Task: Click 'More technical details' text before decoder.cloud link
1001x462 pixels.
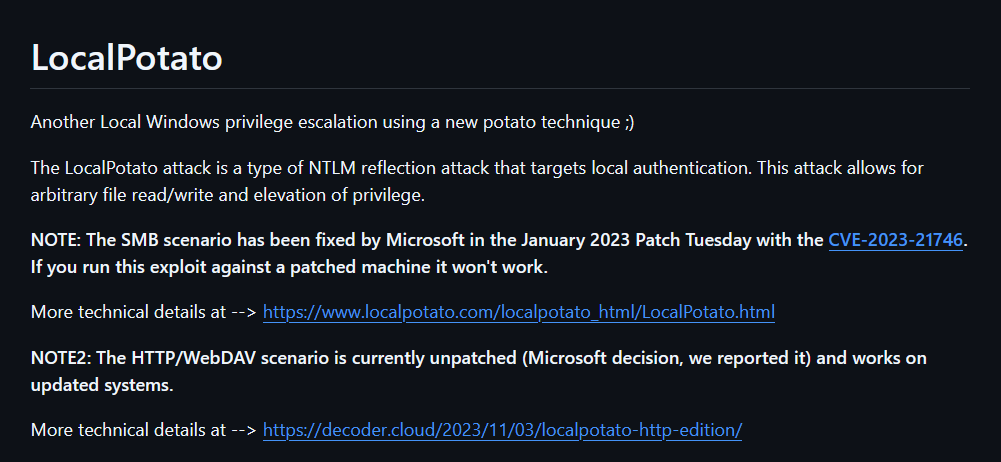Action: point(128,430)
